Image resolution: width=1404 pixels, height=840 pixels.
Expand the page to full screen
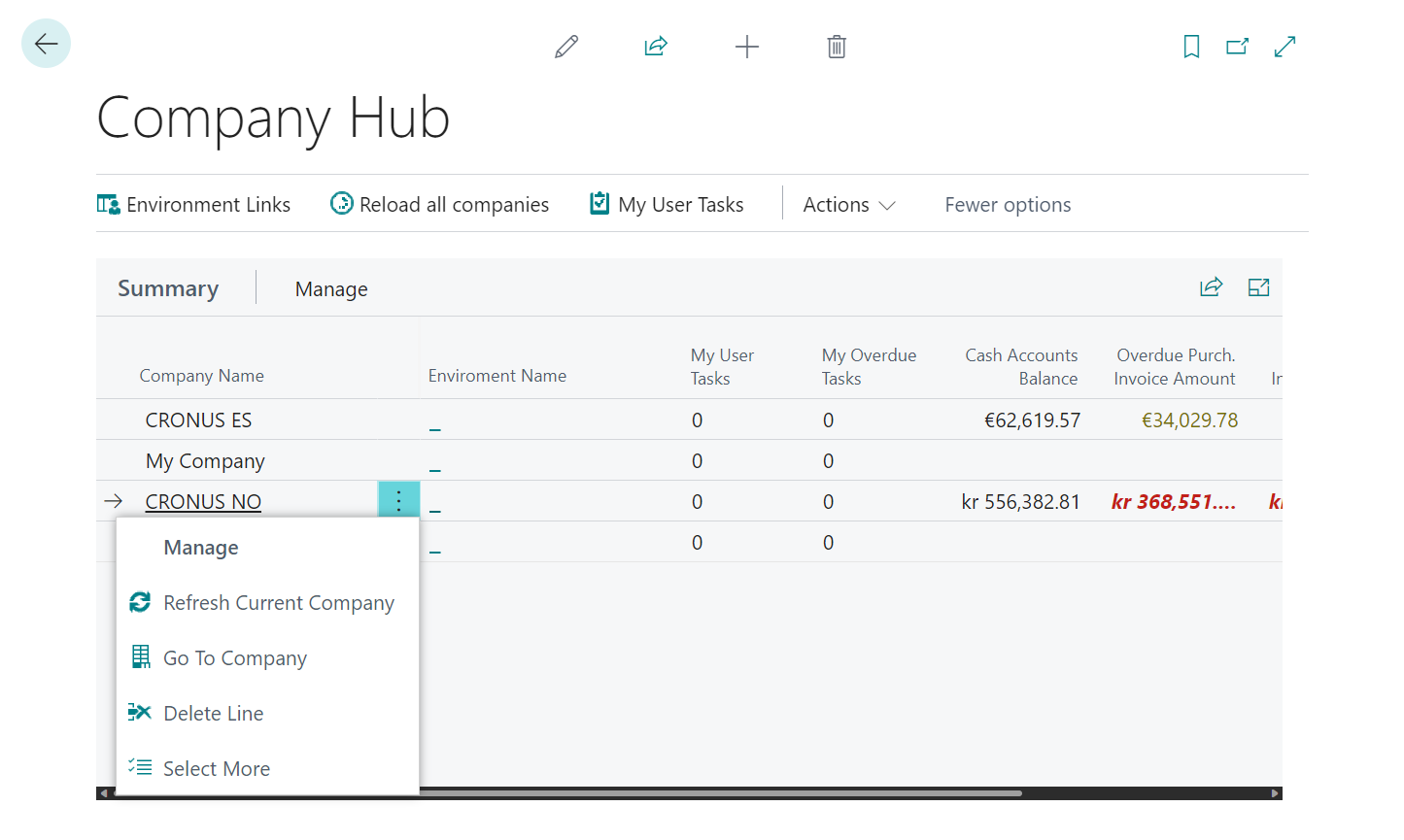pos(1284,46)
